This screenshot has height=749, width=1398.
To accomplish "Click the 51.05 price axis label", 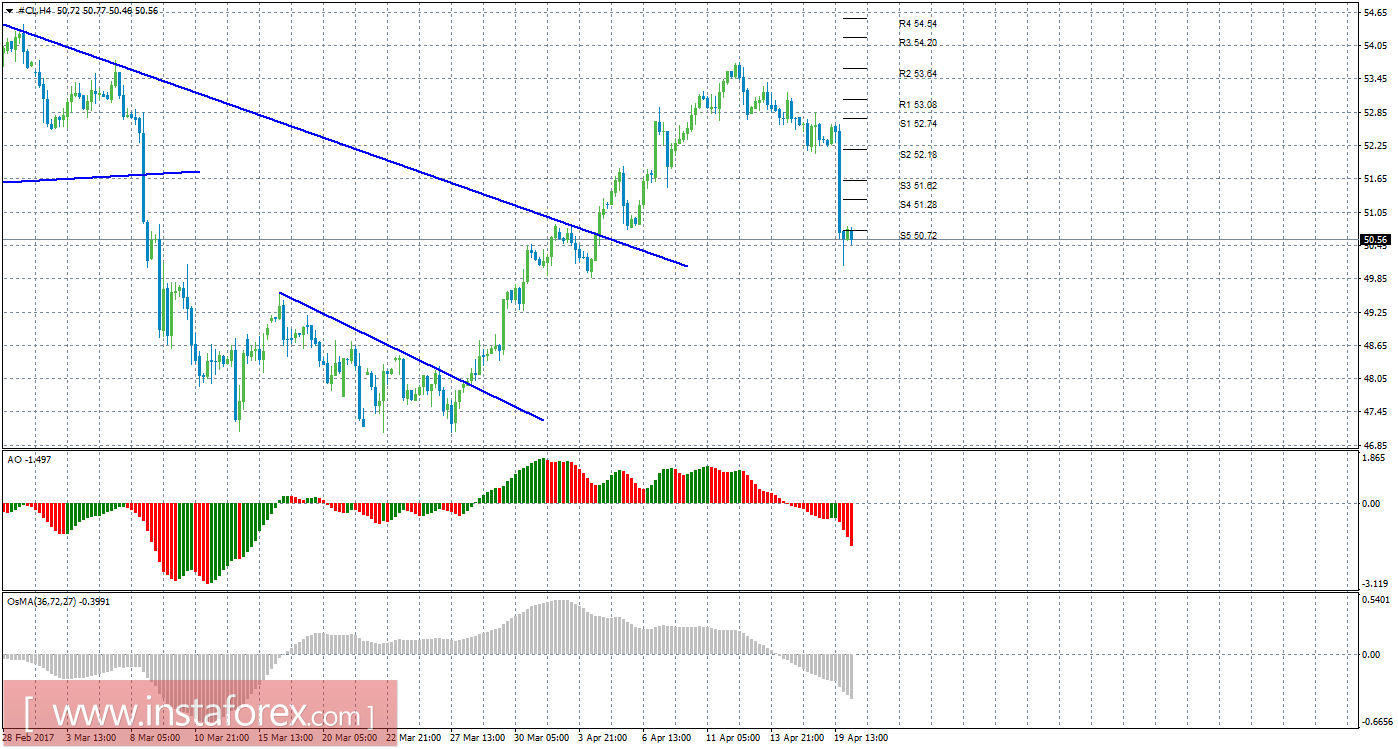I will click(1375, 212).
